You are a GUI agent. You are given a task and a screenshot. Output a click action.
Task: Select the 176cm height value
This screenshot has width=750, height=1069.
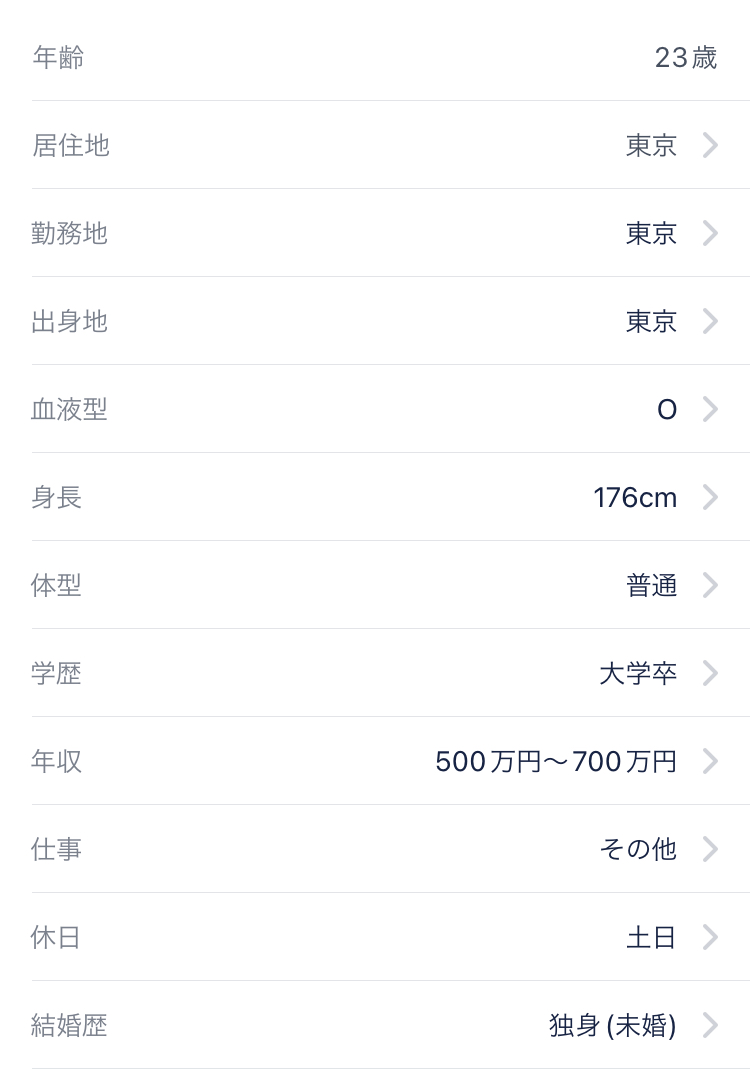[x=635, y=498]
